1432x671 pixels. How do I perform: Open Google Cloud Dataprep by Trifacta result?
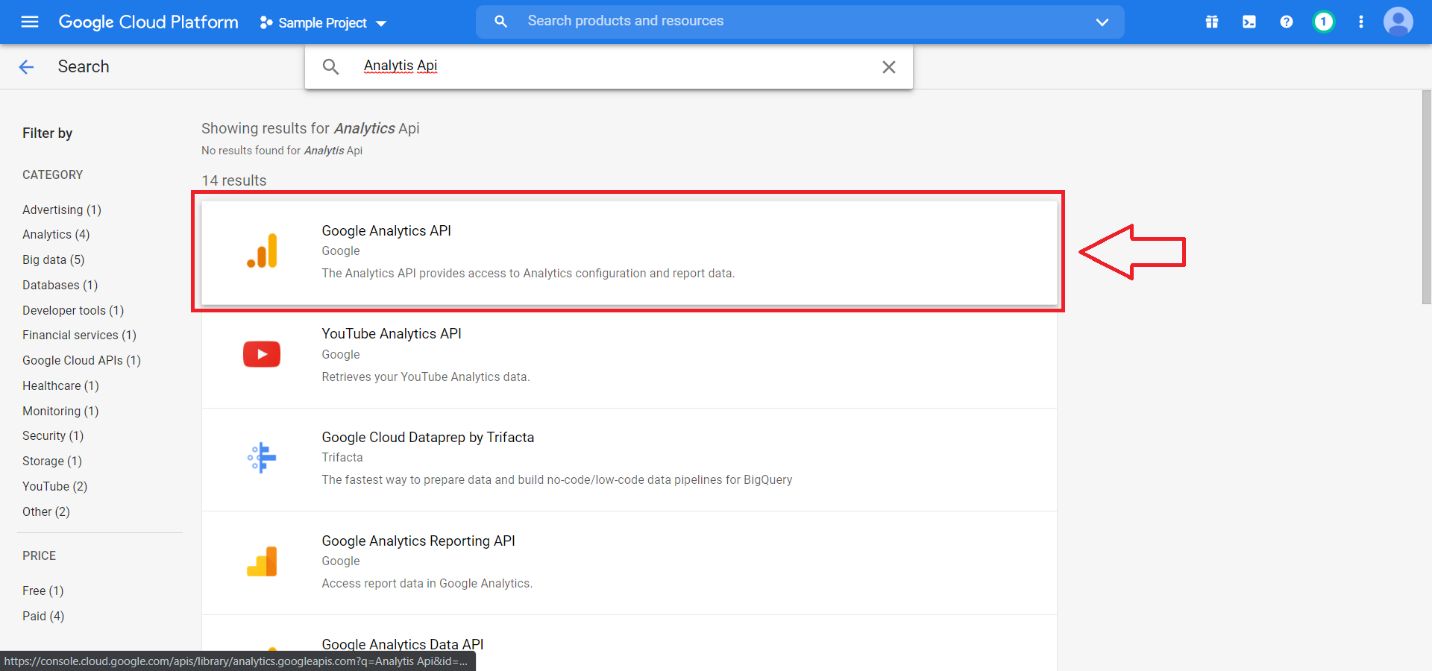click(428, 437)
